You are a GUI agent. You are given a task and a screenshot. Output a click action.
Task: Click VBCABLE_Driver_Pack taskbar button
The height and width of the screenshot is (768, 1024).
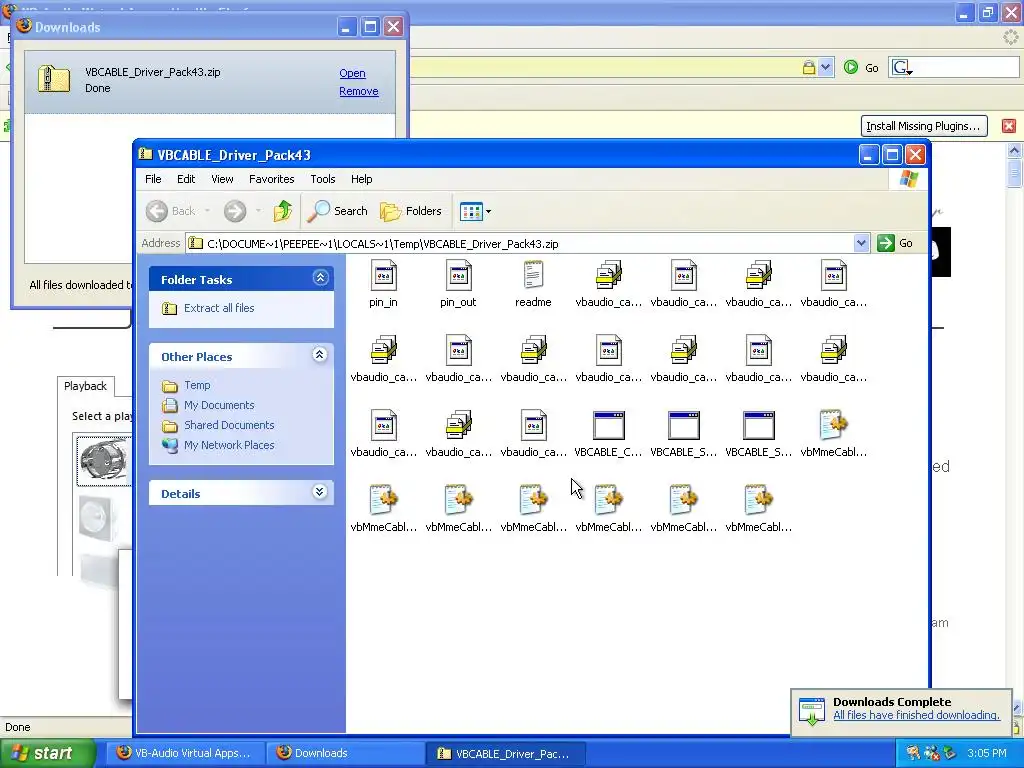pos(505,753)
